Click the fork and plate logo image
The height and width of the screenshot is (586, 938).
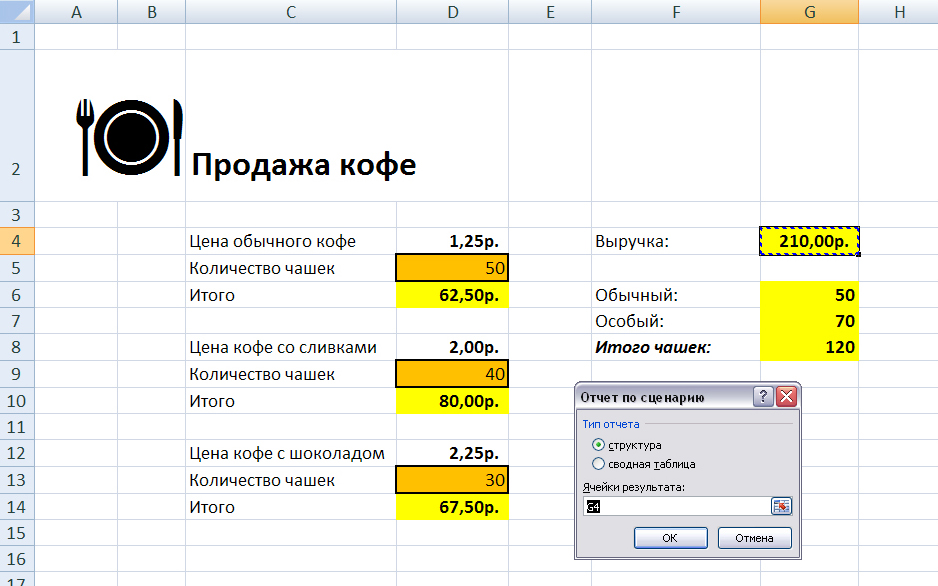click(x=129, y=138)
